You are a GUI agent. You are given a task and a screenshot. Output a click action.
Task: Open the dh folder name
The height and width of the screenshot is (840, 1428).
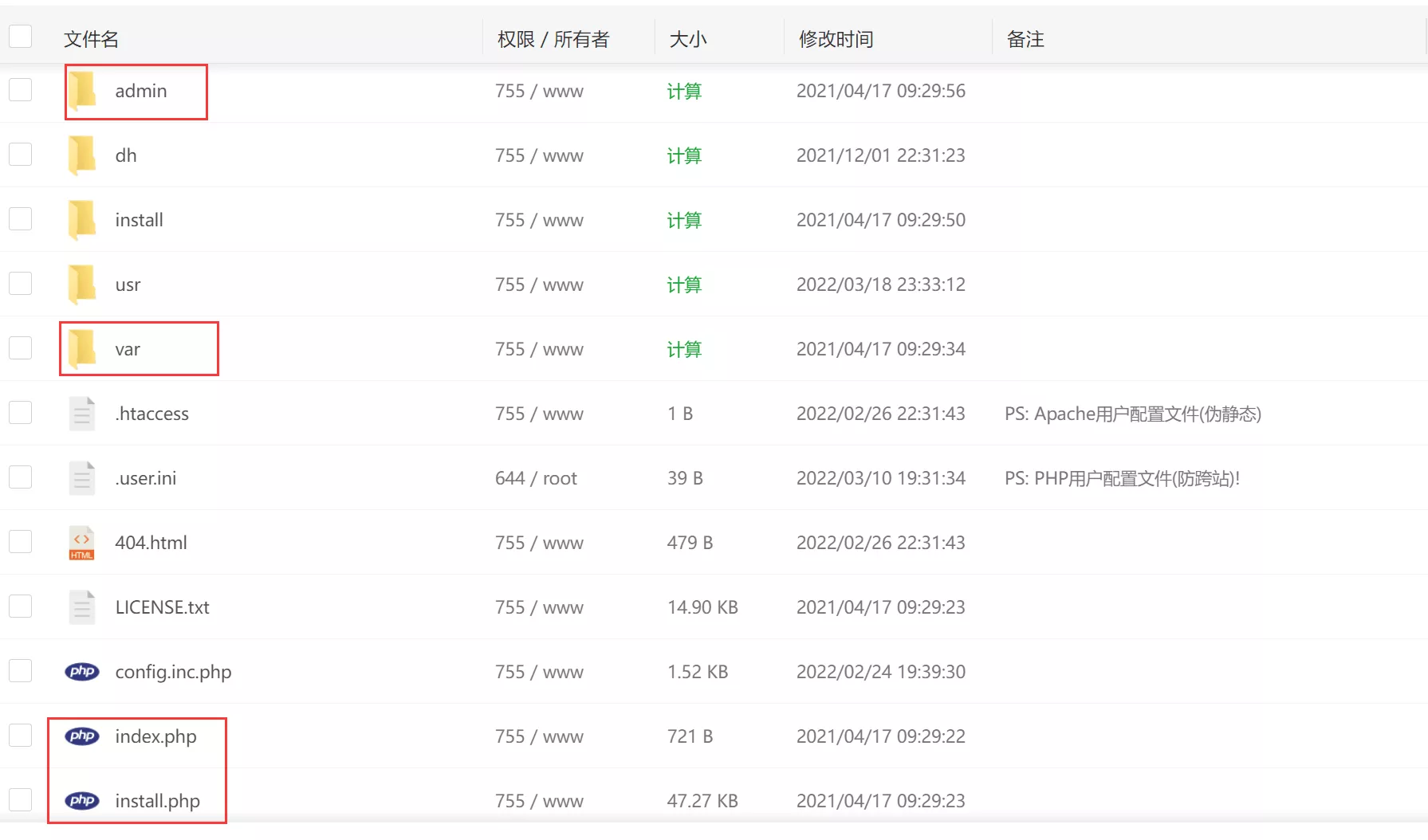click(x=126, y=155)
